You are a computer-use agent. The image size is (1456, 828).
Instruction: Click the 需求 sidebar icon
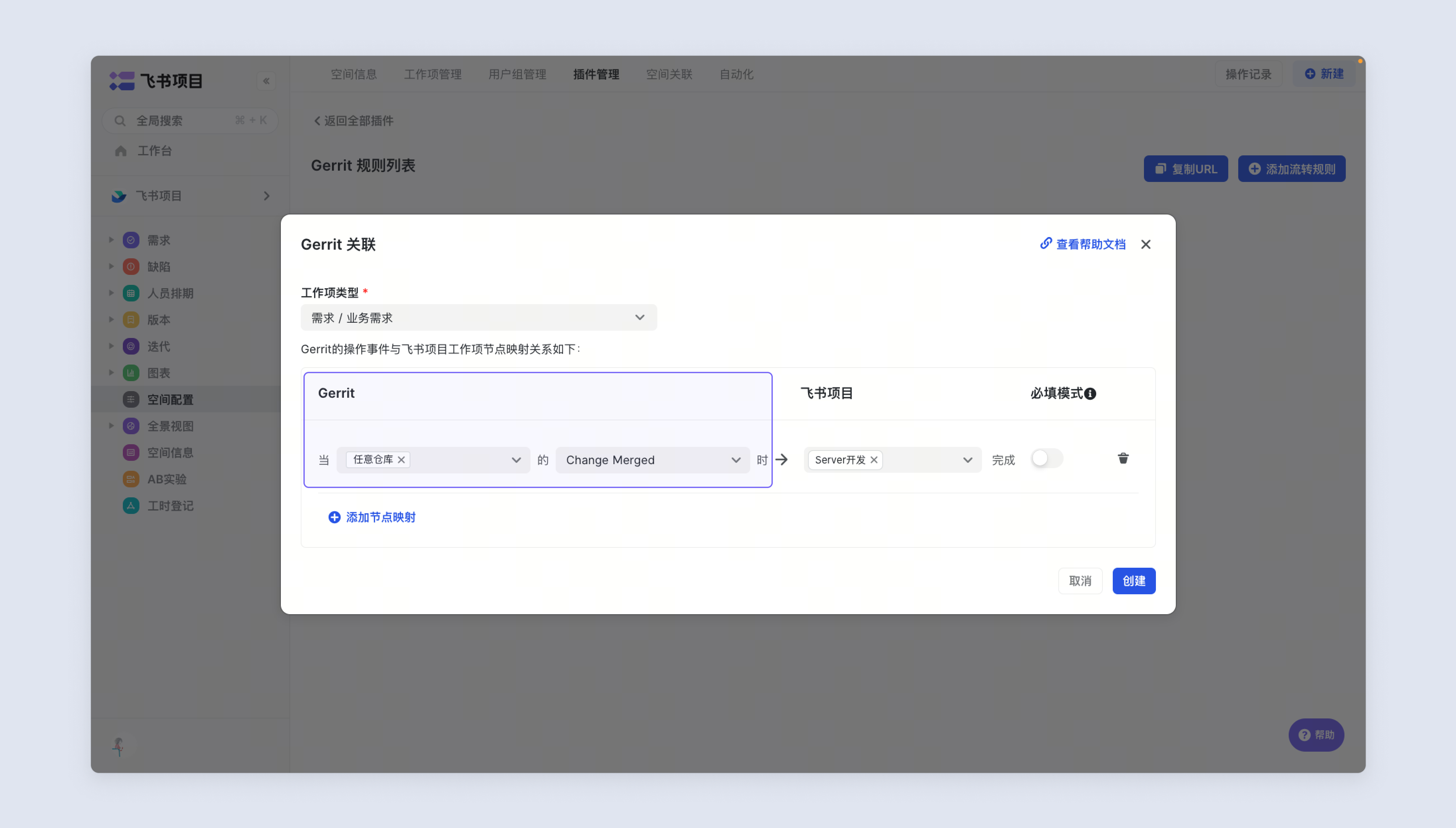131,240
